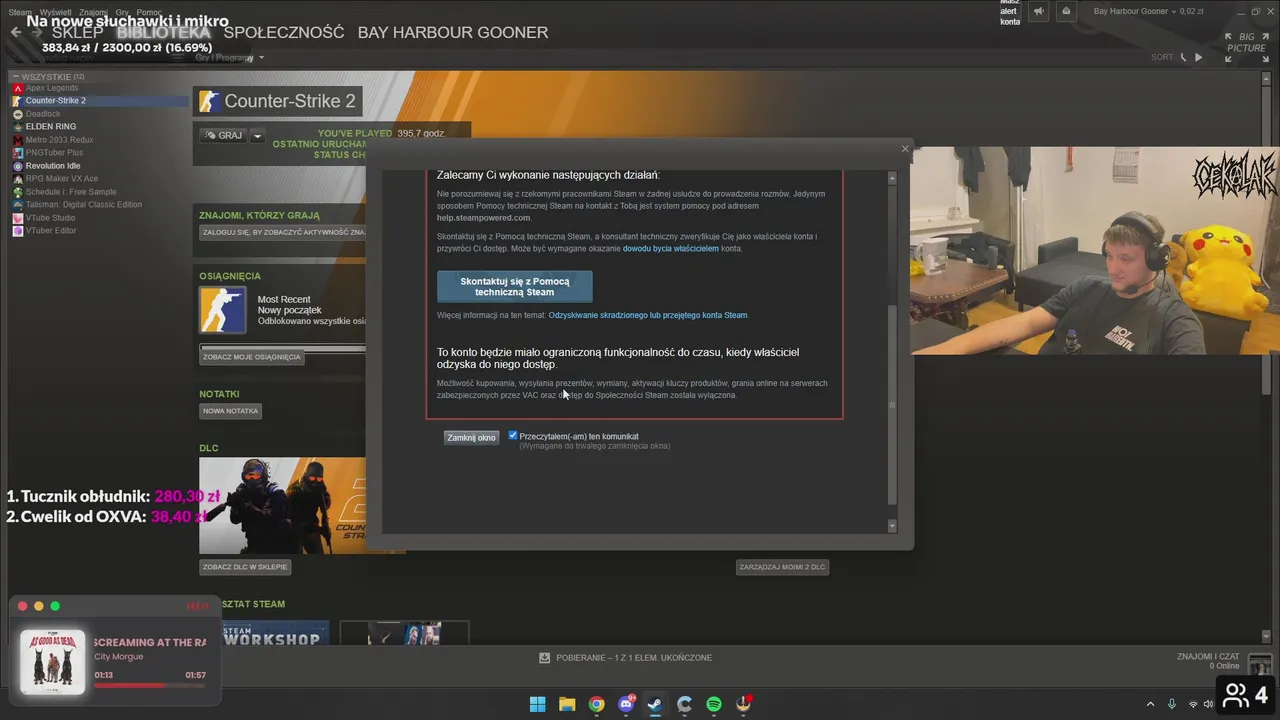The height and width of the screenshot is (720, 1280).
Task: Collapse the WSZYSTKIE category
Action: click(15, 77)
